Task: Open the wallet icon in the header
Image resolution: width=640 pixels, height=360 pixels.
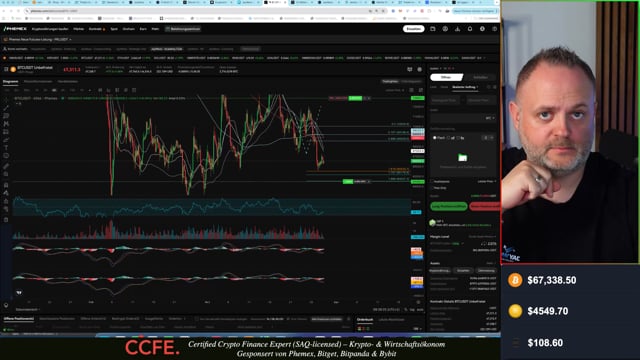Action: (433, 29)
